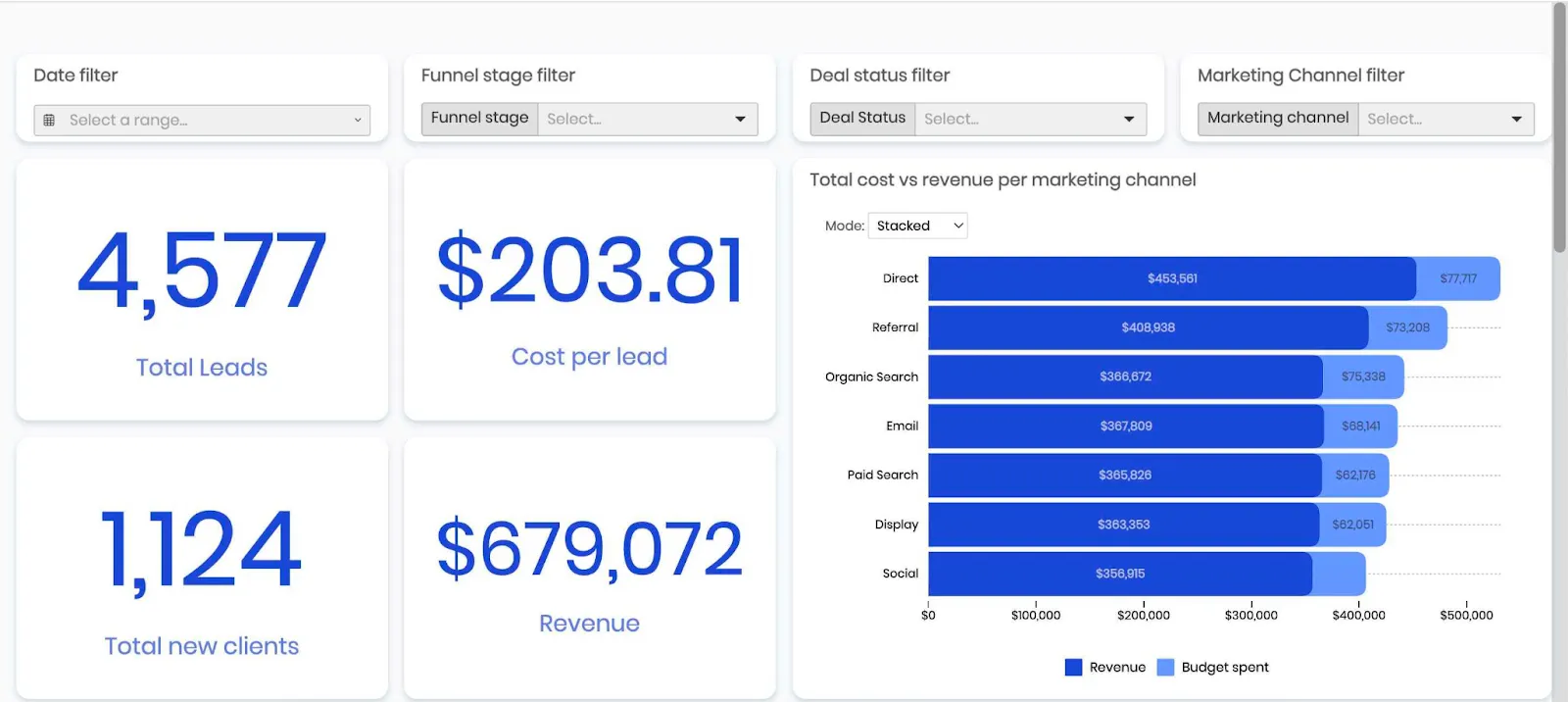
Task: Click the Email revenue bar $367,809
Action: point(1126,426)
